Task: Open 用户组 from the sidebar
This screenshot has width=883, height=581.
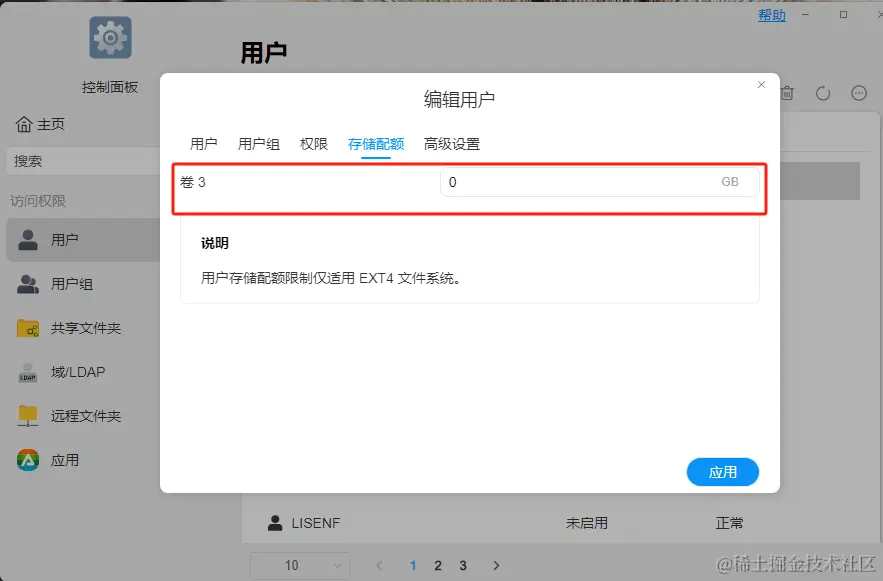Action: 28,284
